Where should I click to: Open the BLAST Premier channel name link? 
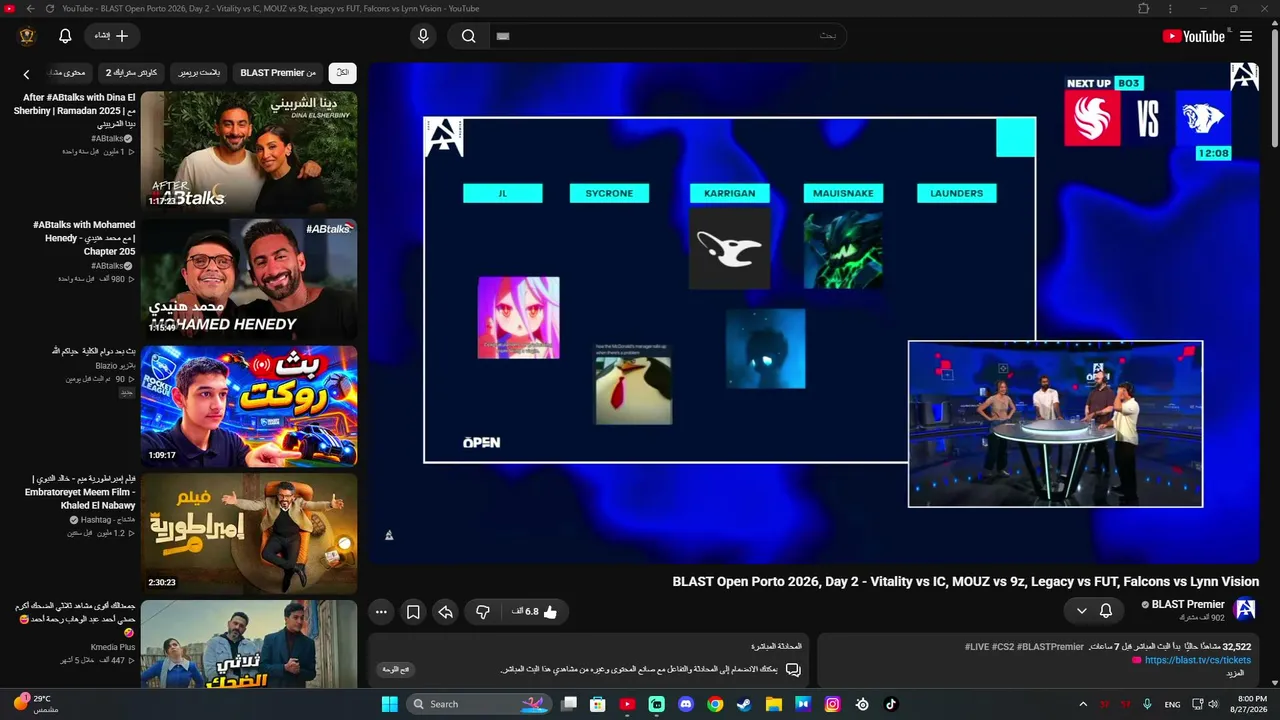[1188, 604]
